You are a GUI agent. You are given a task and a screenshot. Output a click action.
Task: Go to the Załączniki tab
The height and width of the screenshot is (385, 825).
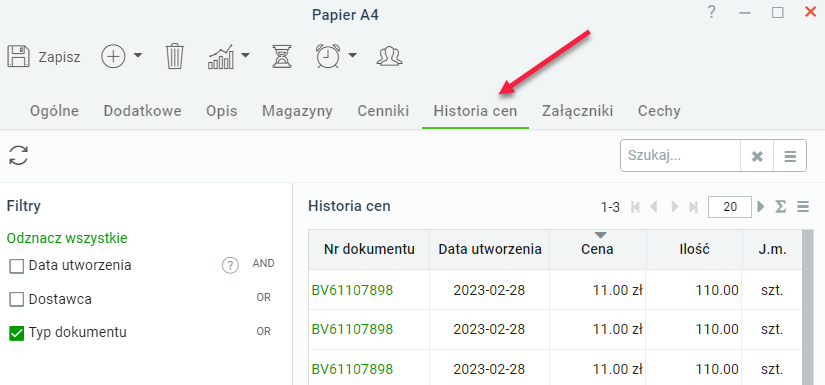pos(577,112)
